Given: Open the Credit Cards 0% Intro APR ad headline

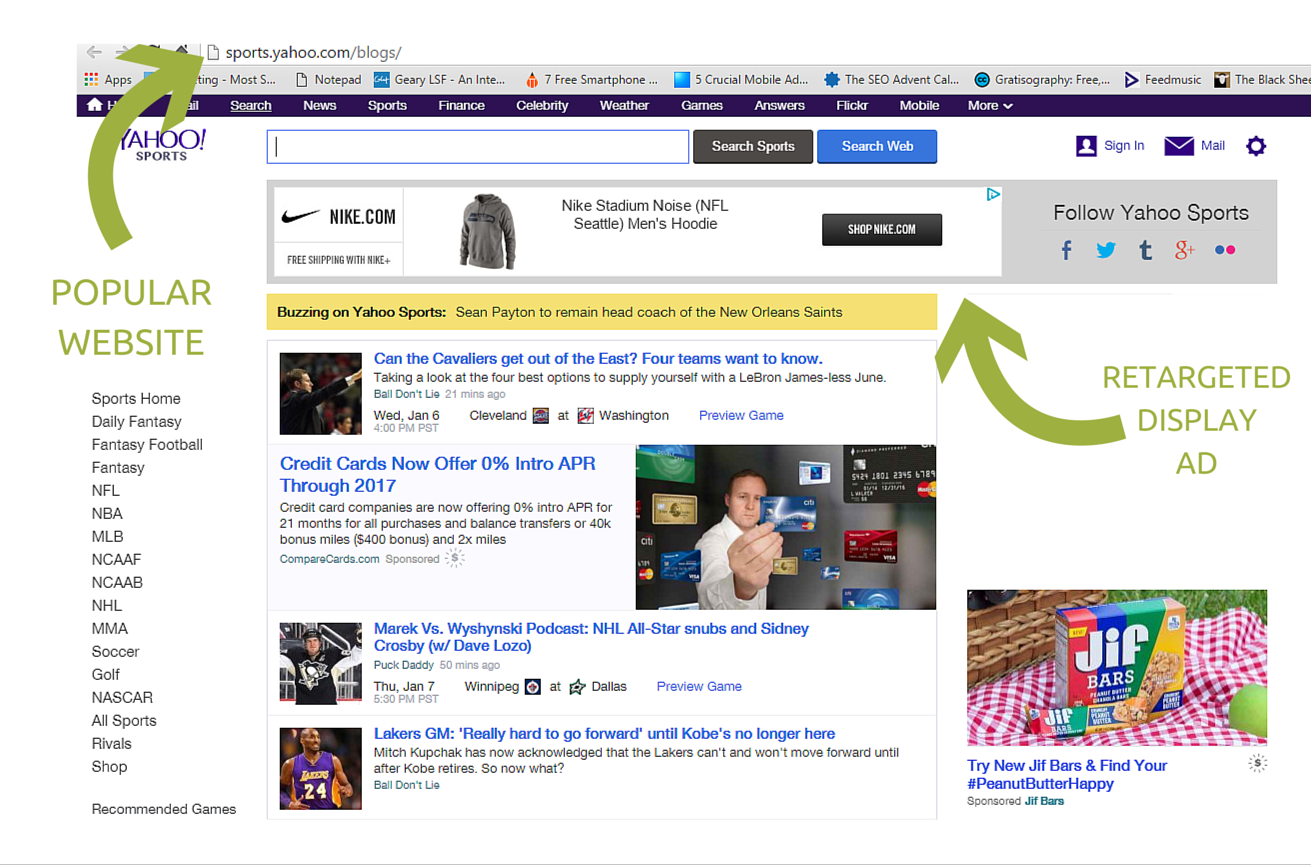Looking at the screenshot, I should pos(438,474).
